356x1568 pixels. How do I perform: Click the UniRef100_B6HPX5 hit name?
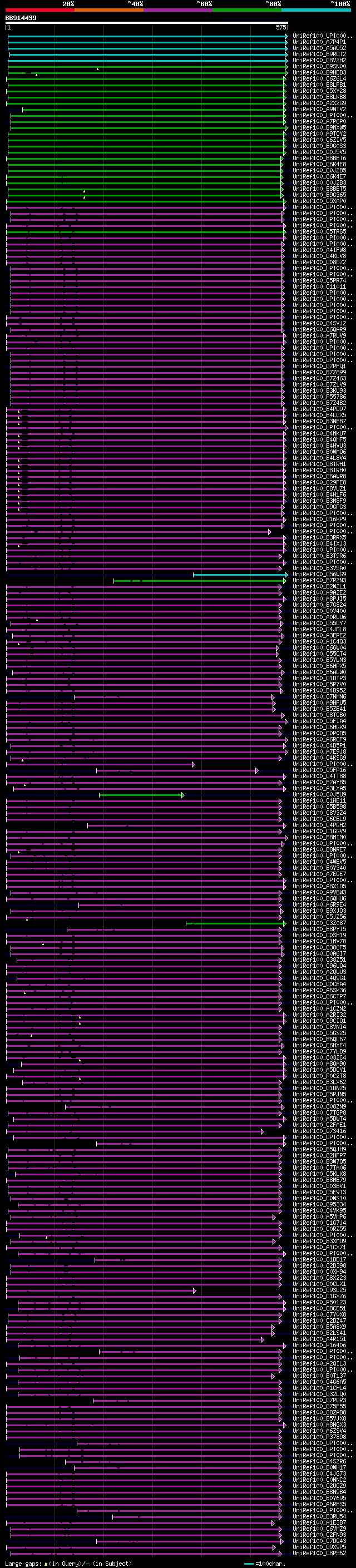(319, 666)
